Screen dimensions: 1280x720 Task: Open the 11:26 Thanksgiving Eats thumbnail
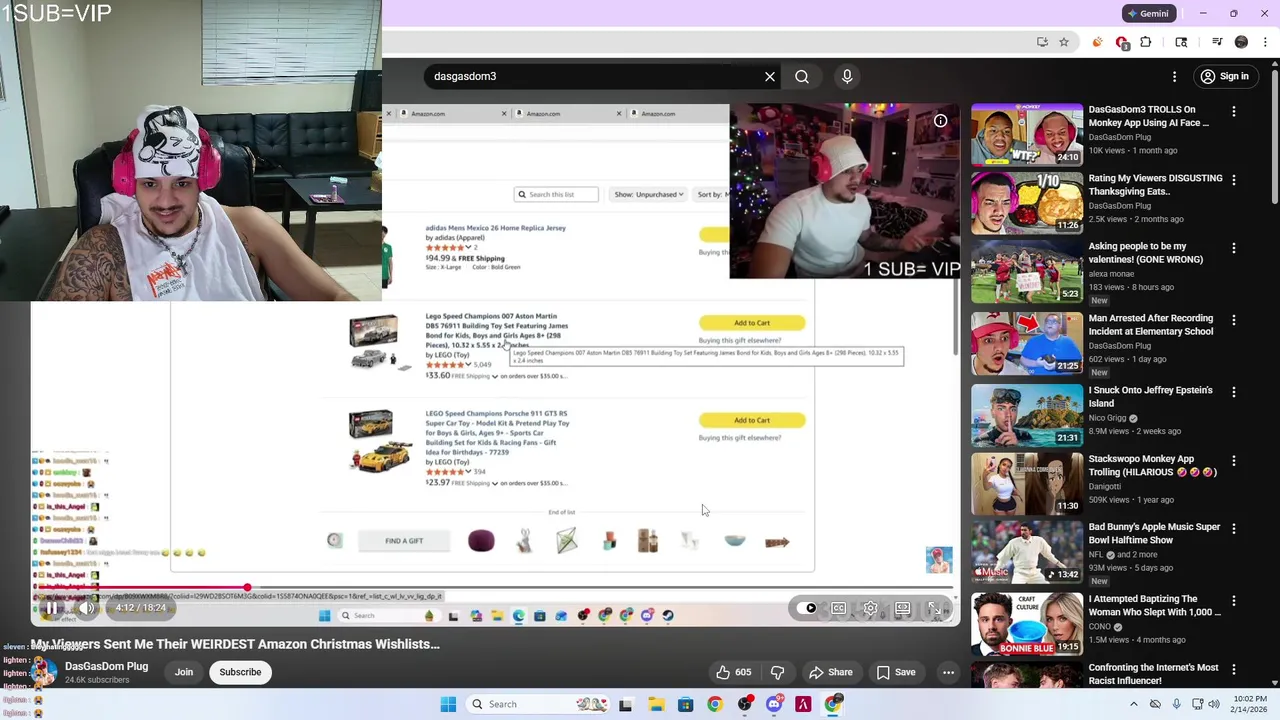pyautogui.click(x=1027, y=203)
